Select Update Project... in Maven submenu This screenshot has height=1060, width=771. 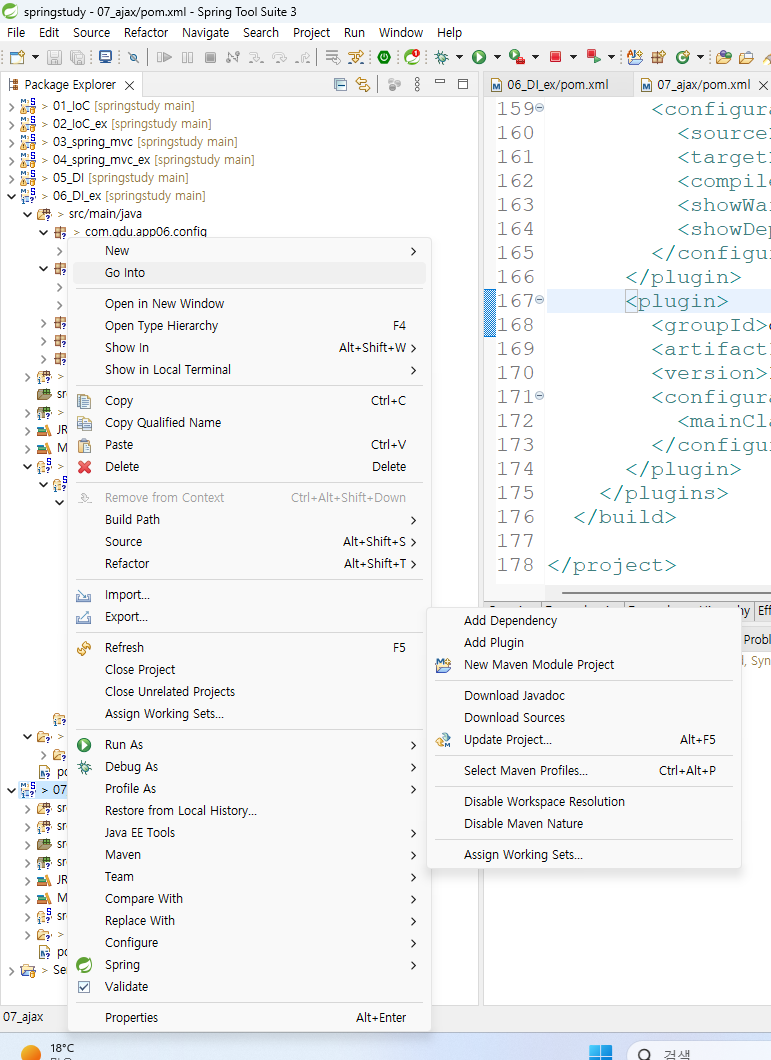click(584, 740)
